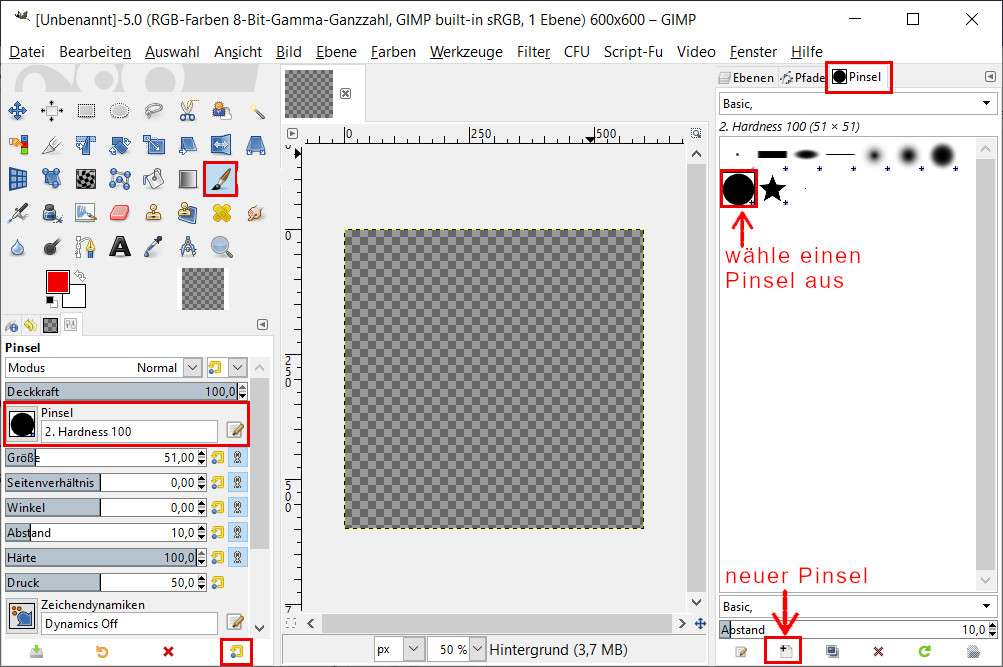
Task: Close the image tab thumbnail
Action: pyautogui.click(x=345, y=93)
